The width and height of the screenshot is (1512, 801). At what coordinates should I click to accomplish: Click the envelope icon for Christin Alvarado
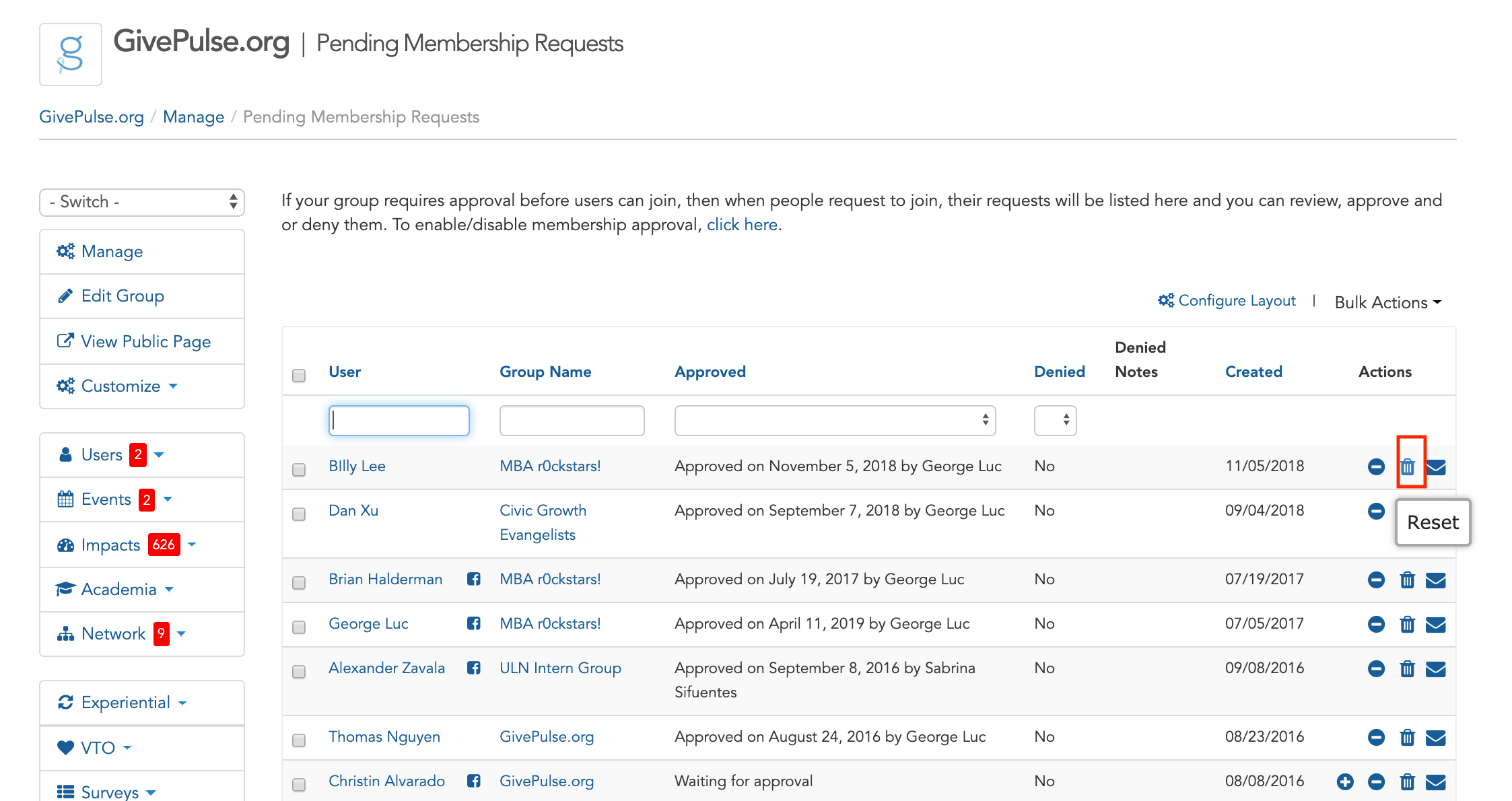[x=1436, y=781]
